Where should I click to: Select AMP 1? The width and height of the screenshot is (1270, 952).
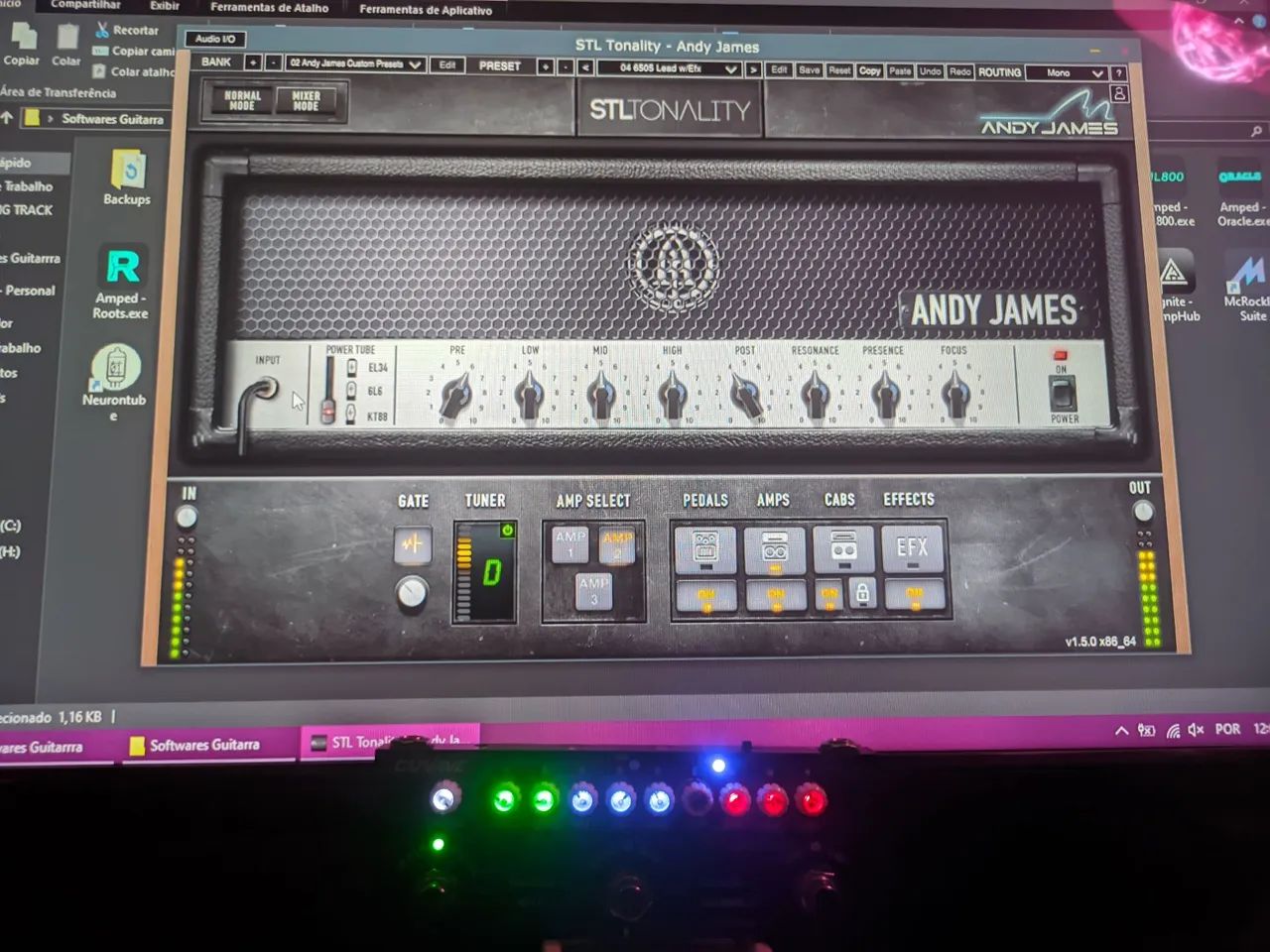(570, 542)
